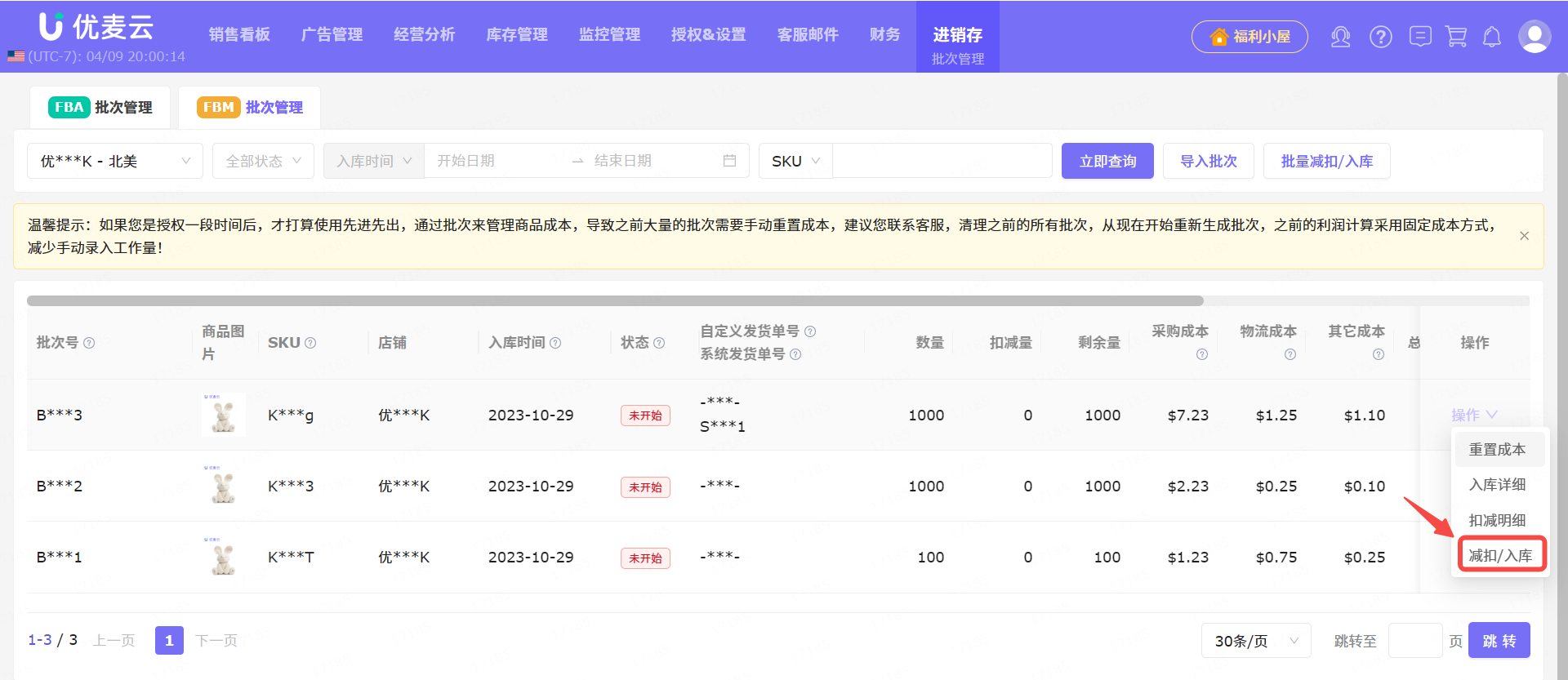Image resolution: width=1568 pixels, height=680 pixels.
Task: Choose 重置成本 in the operation menu
Action: point(1497,450)
